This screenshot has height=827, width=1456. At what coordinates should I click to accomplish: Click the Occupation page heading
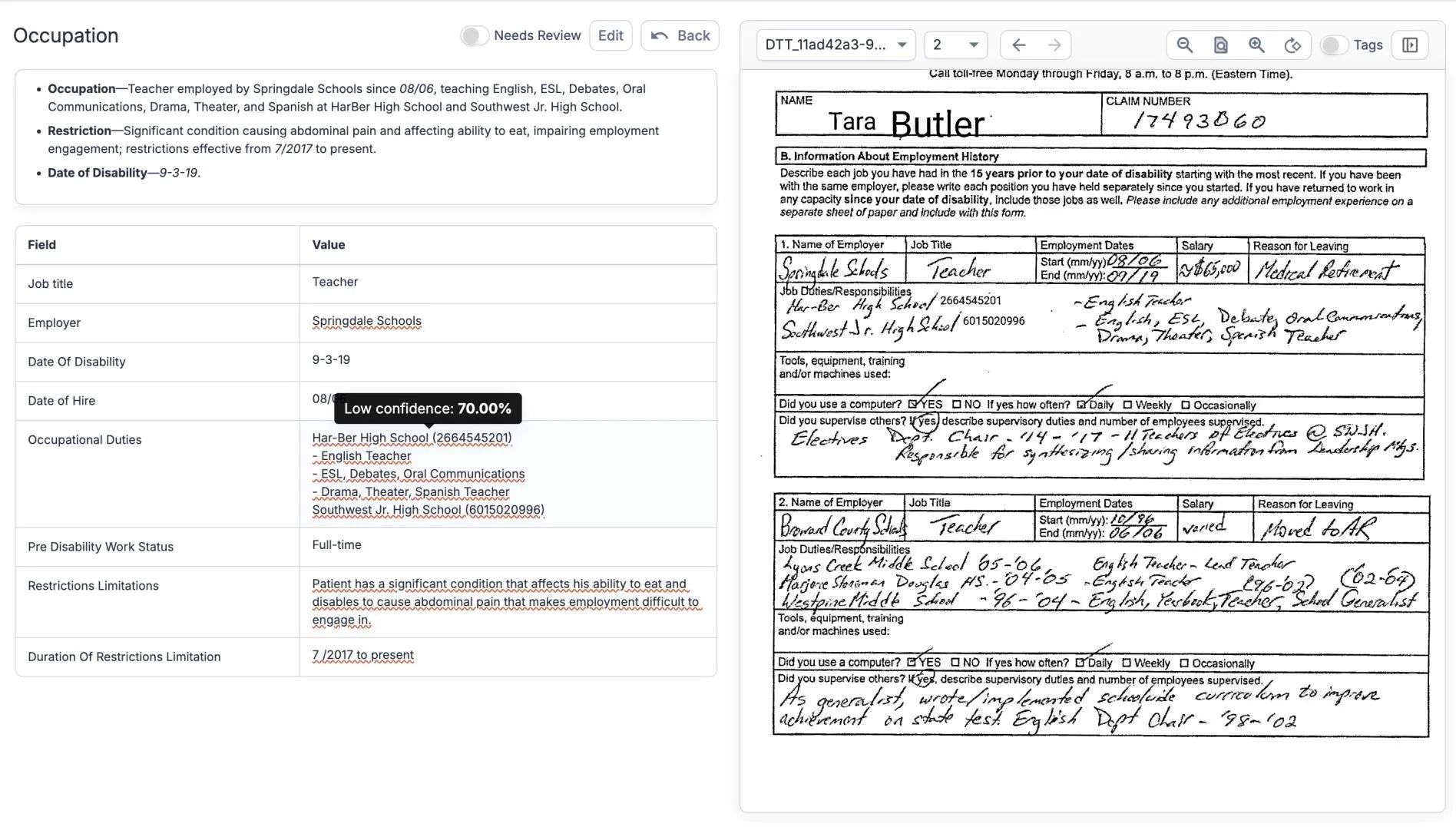tap(66, 35)
